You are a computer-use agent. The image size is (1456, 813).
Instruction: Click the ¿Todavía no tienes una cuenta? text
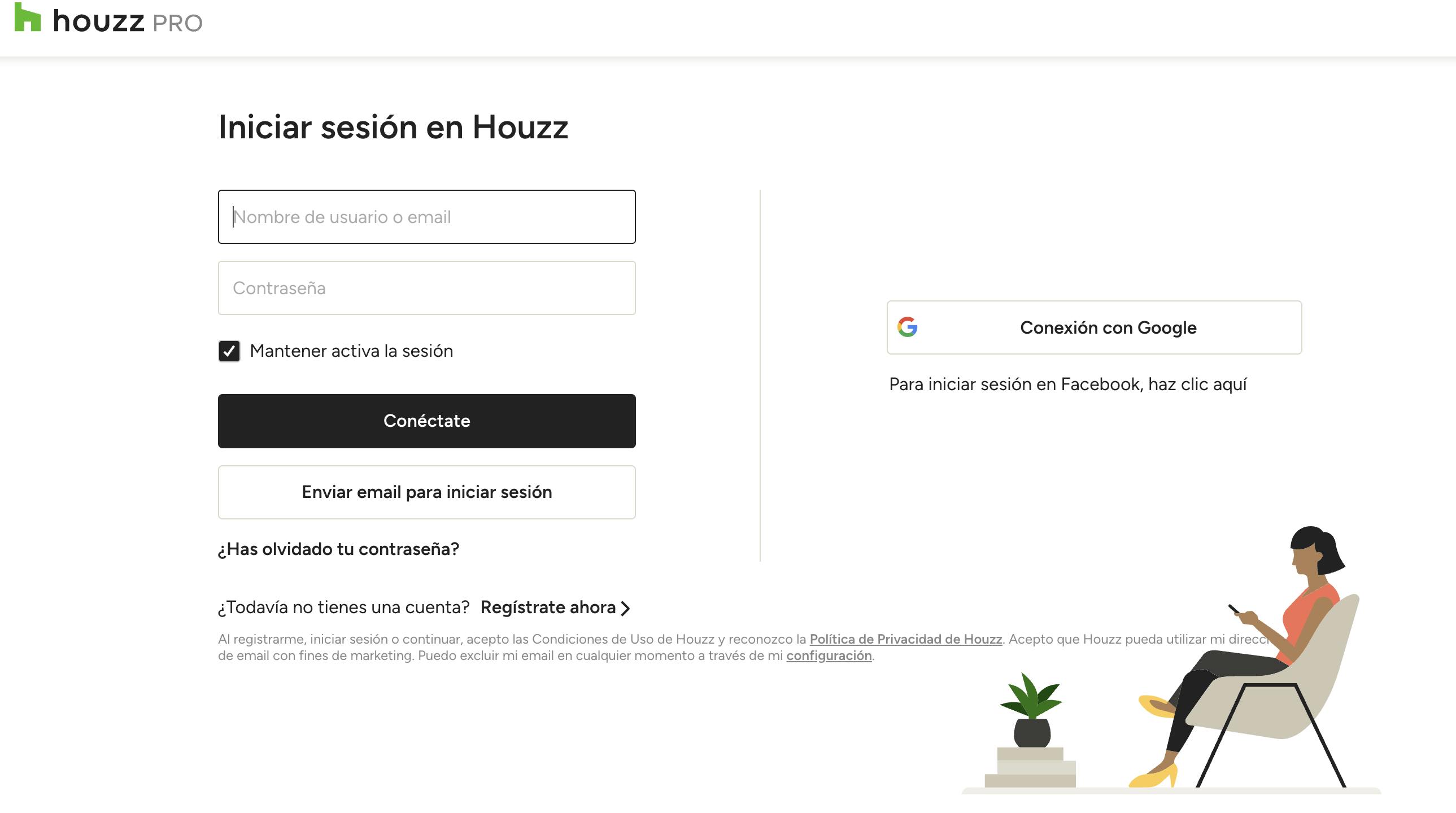click(343, 607)
